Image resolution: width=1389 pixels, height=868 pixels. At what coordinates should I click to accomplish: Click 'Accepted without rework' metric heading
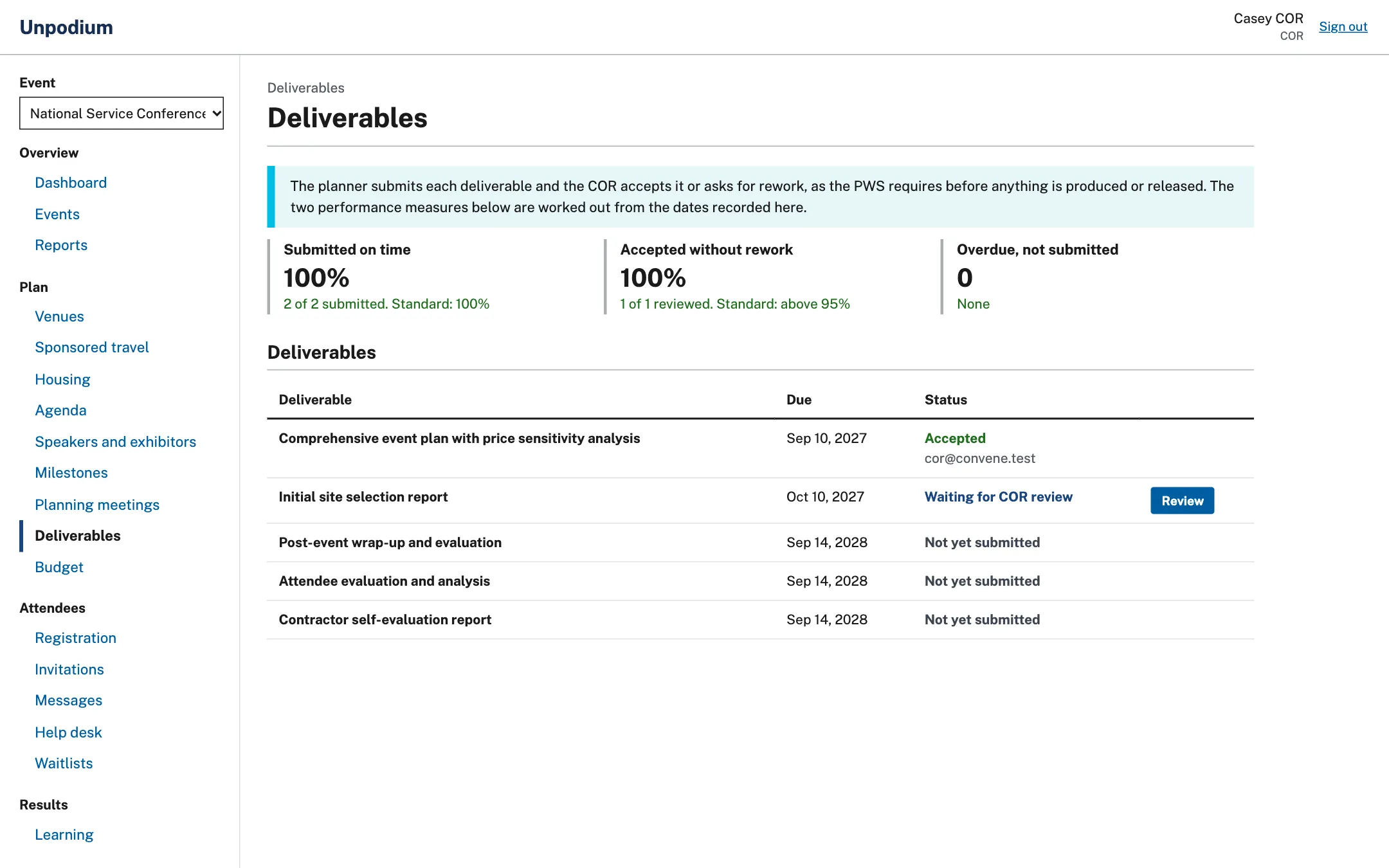(x=706, y=249)
